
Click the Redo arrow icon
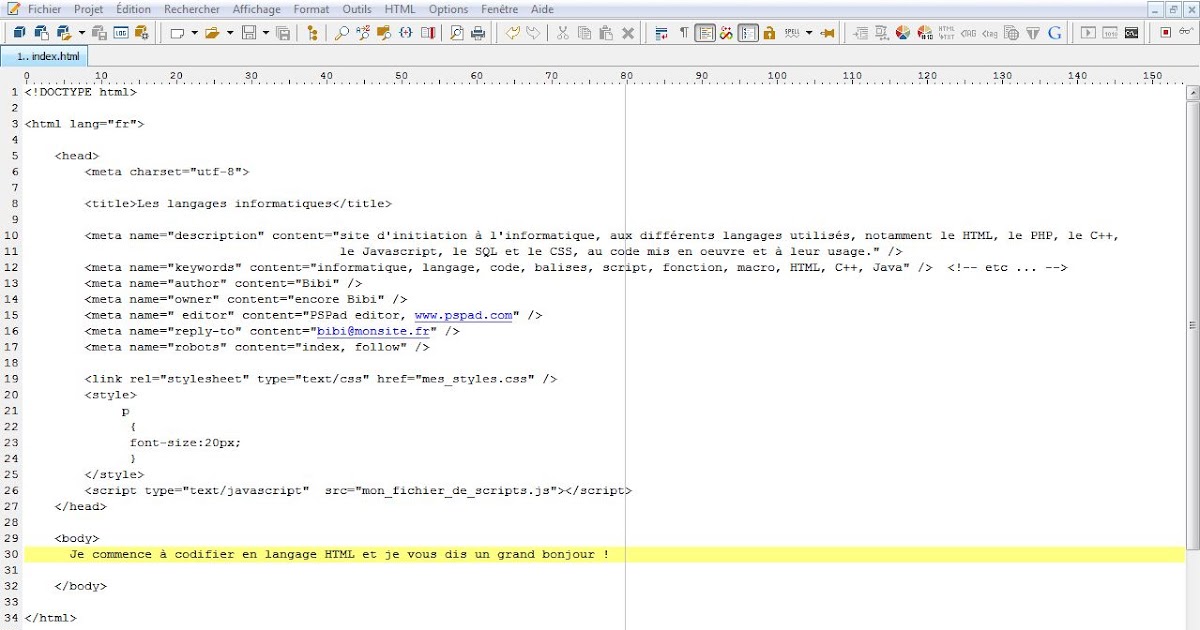pos(534,33)
